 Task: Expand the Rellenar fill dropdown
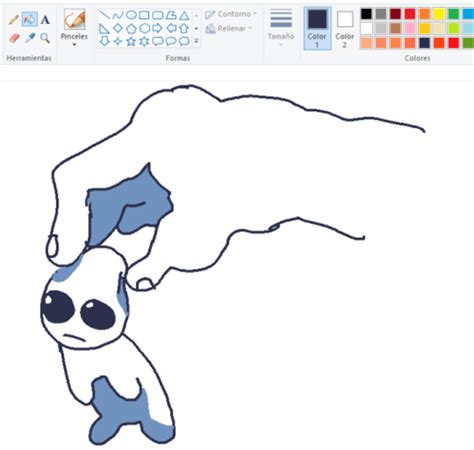pyautogui.click(x=228, y=29)
